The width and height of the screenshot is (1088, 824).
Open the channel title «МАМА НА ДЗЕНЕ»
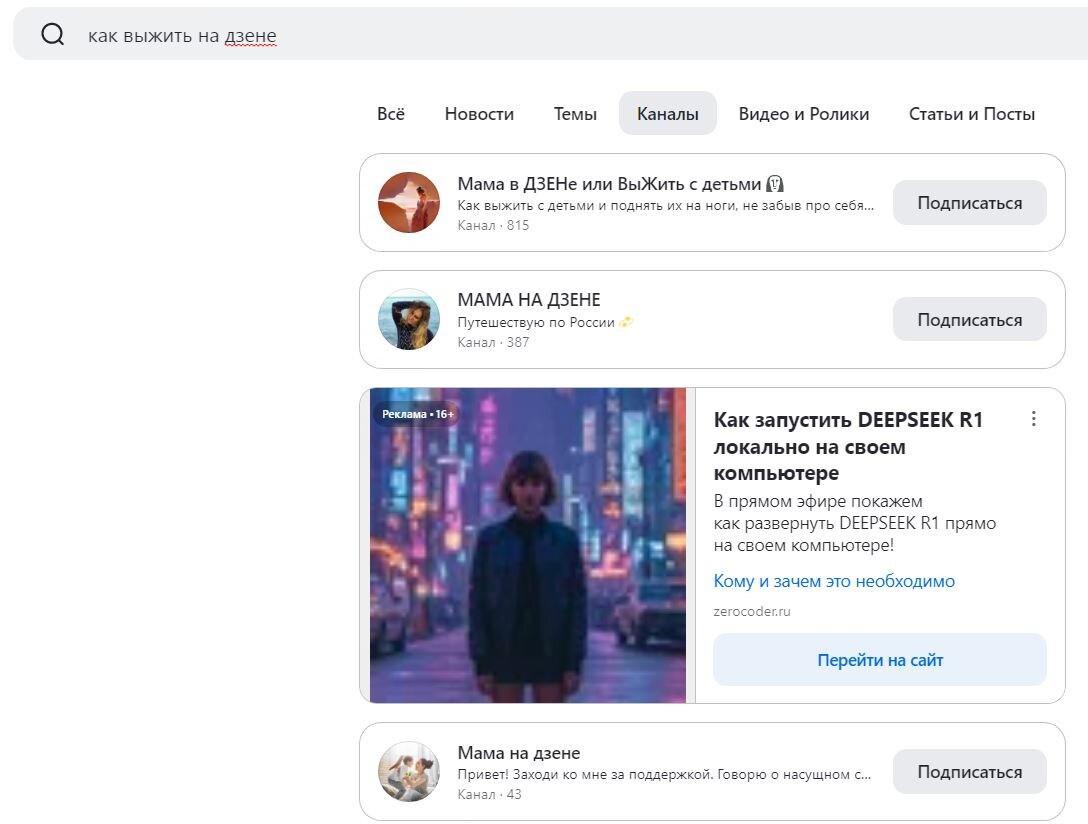[529, 299]
